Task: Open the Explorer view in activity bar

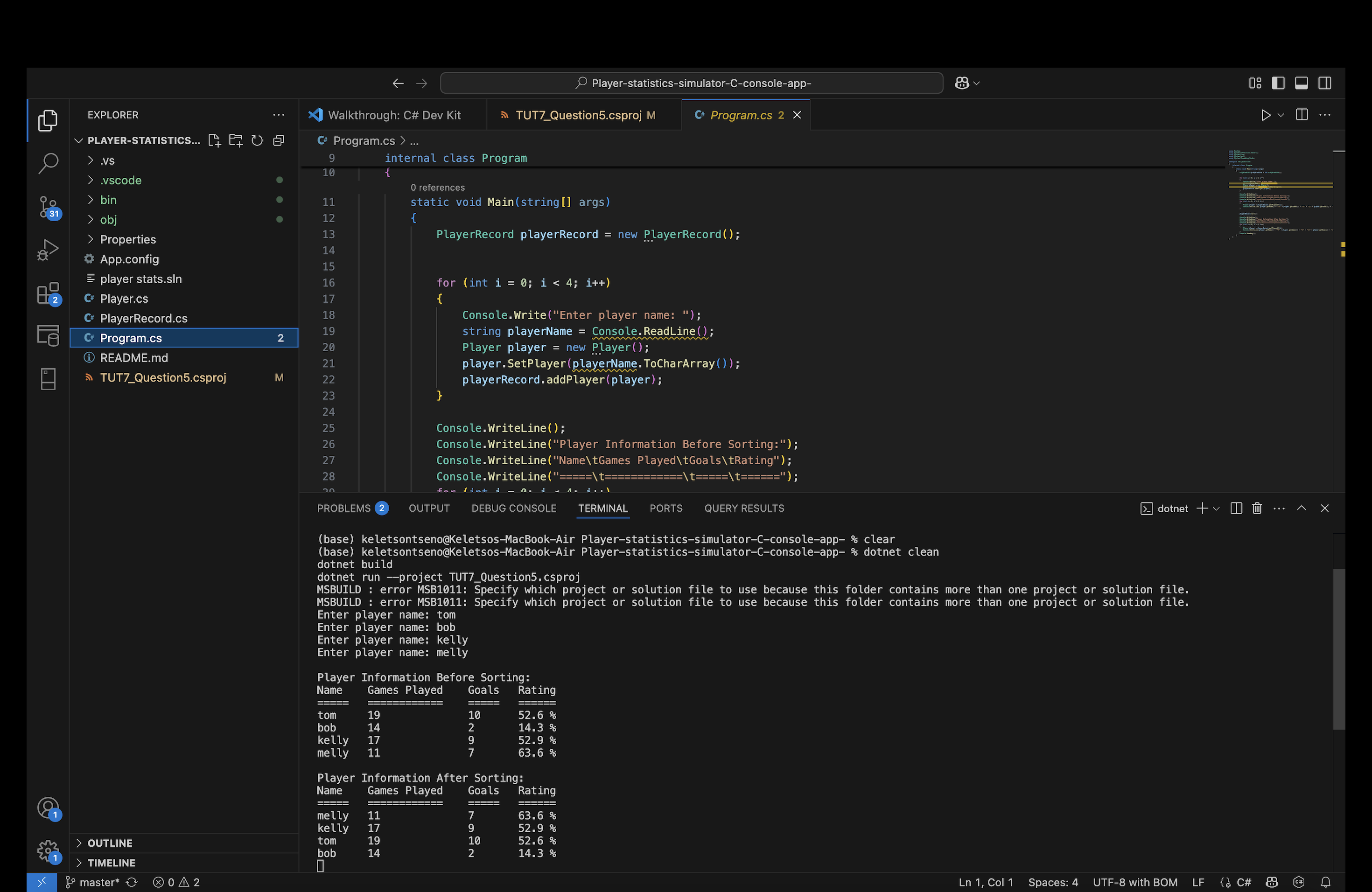Action: 48,120
